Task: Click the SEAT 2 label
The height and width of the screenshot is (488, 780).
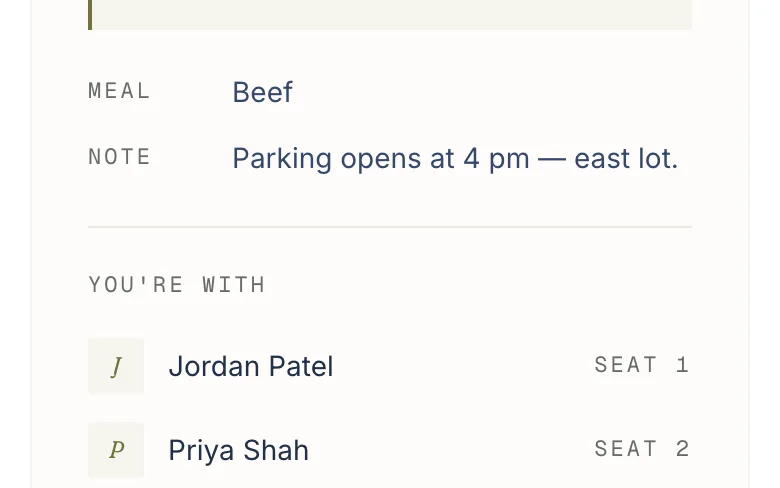Action: 642,449
